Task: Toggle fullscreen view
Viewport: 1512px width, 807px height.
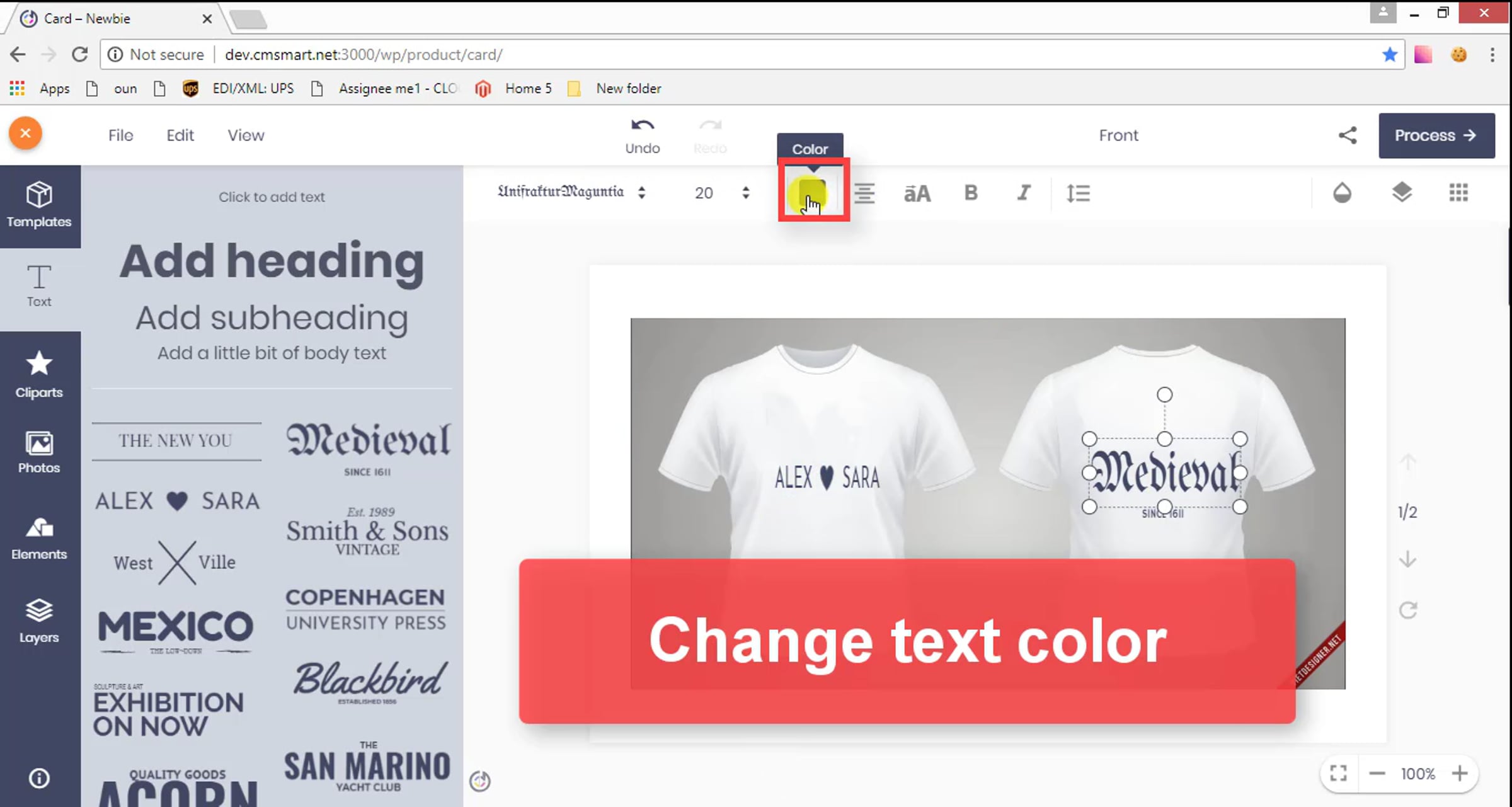Action: click(1338, 774)
